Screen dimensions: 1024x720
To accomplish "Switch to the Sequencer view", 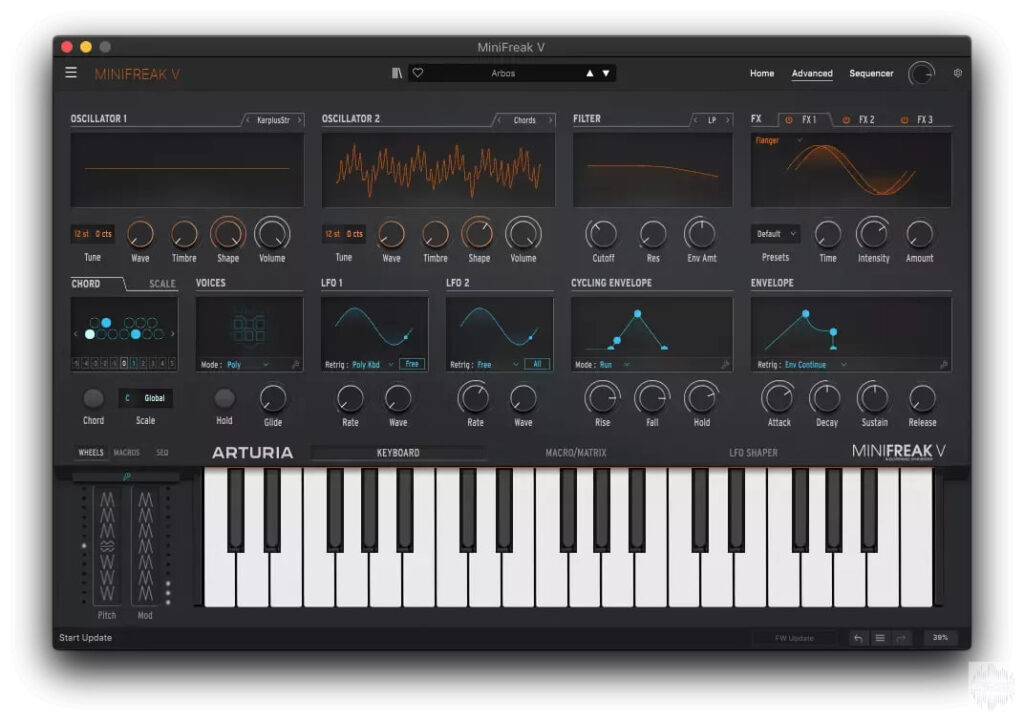I will pos(871,73).
